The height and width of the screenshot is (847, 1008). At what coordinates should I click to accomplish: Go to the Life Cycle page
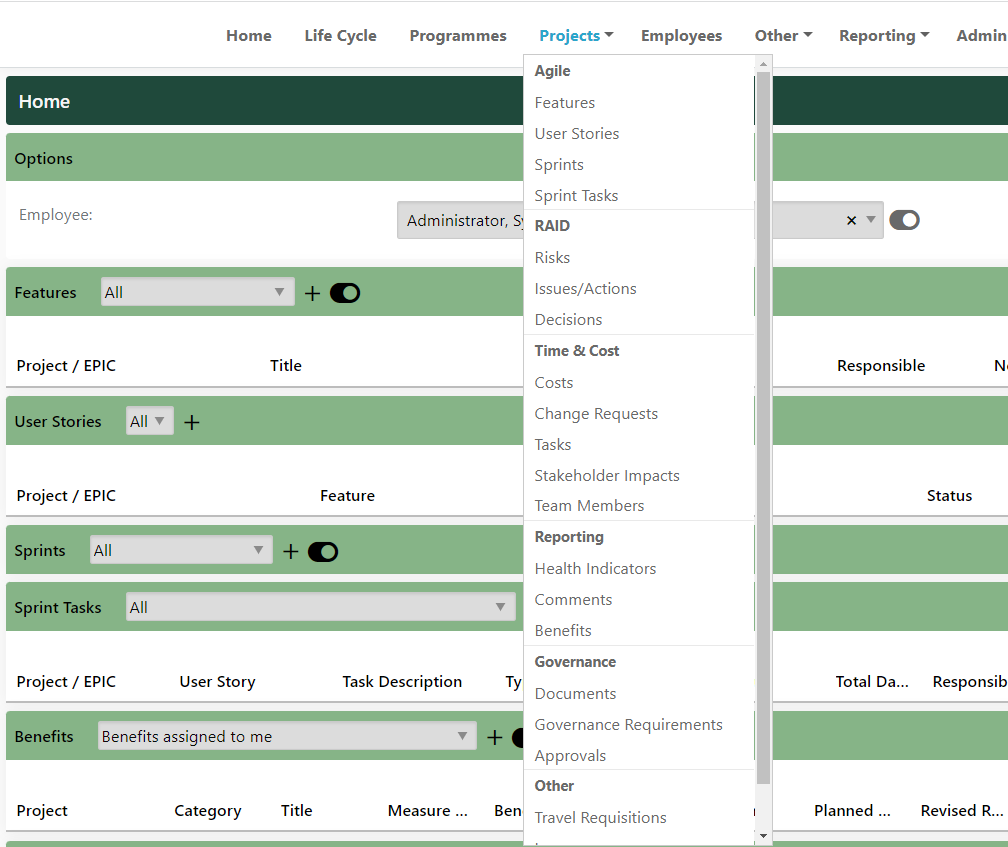(x=340, y=36)
